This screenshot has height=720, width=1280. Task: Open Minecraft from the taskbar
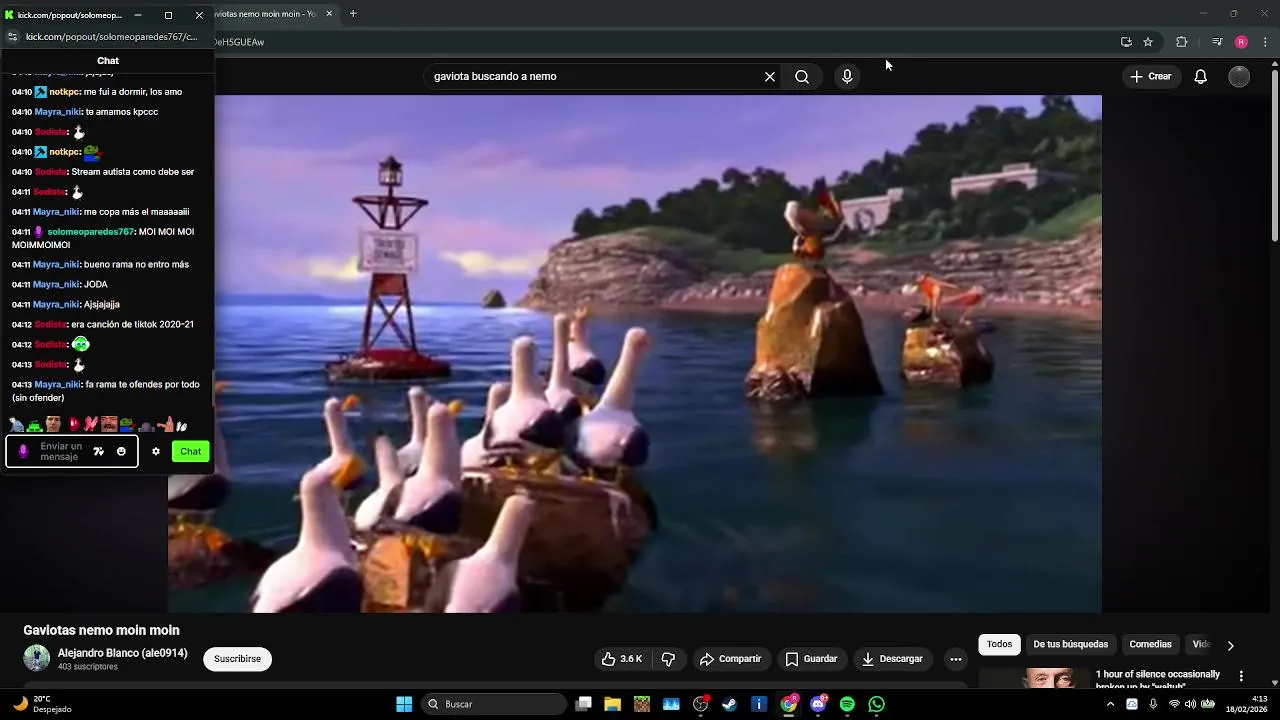[642, 704]
